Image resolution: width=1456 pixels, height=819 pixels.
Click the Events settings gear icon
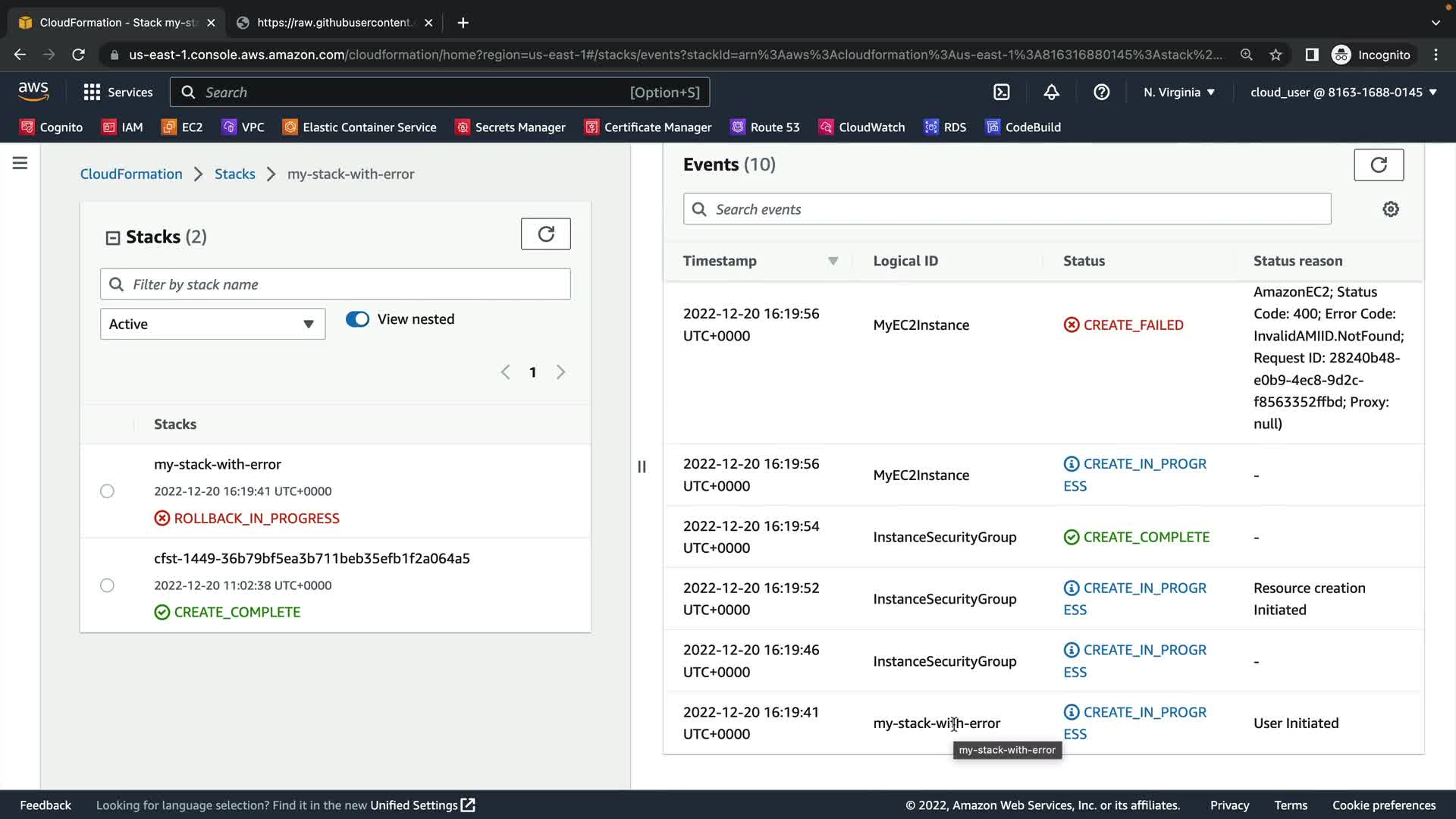(x=1390, y=209)
